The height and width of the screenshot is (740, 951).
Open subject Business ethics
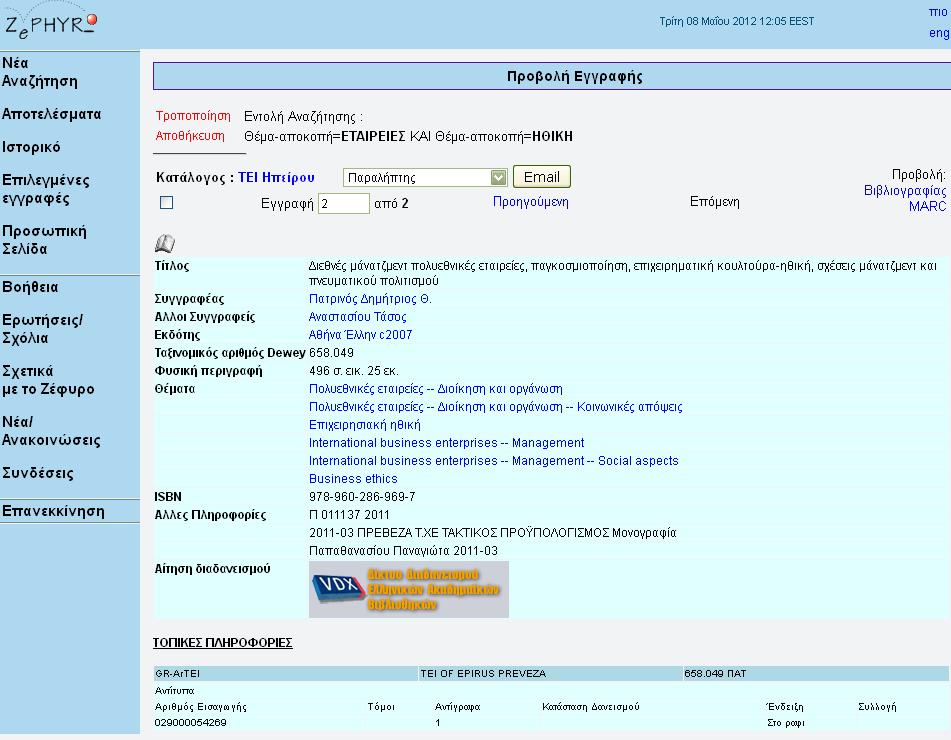point(353,479)
